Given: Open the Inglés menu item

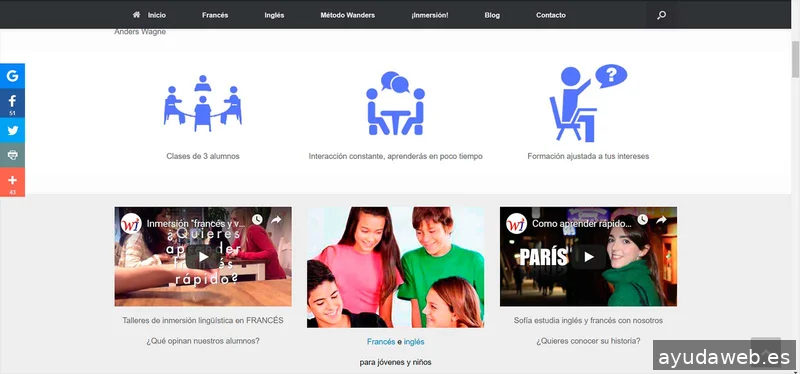Looking at the screenshot, I should click(x=274, y=15).
